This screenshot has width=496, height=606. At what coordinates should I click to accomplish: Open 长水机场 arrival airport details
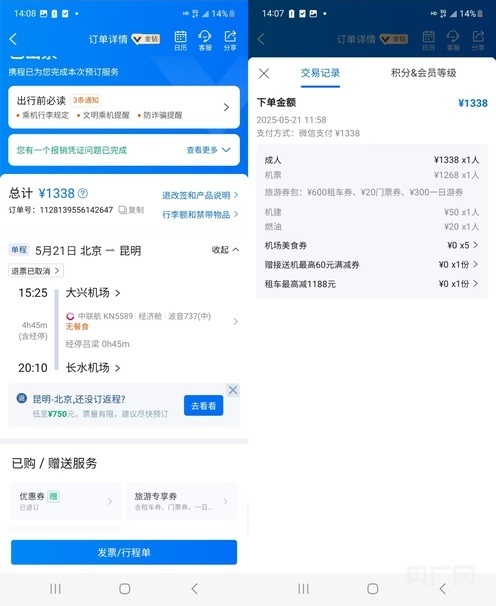(x=93, y=368)
